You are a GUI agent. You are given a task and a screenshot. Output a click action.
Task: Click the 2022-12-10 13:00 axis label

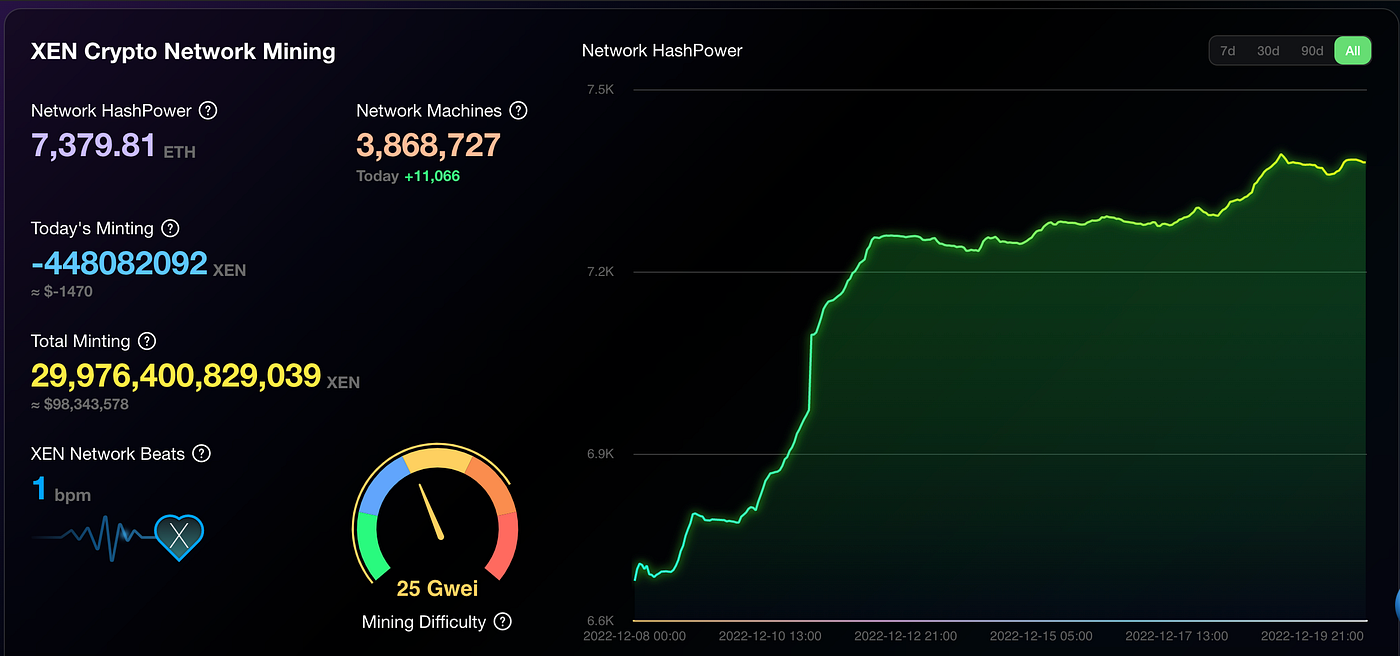(x=770, y=636)
